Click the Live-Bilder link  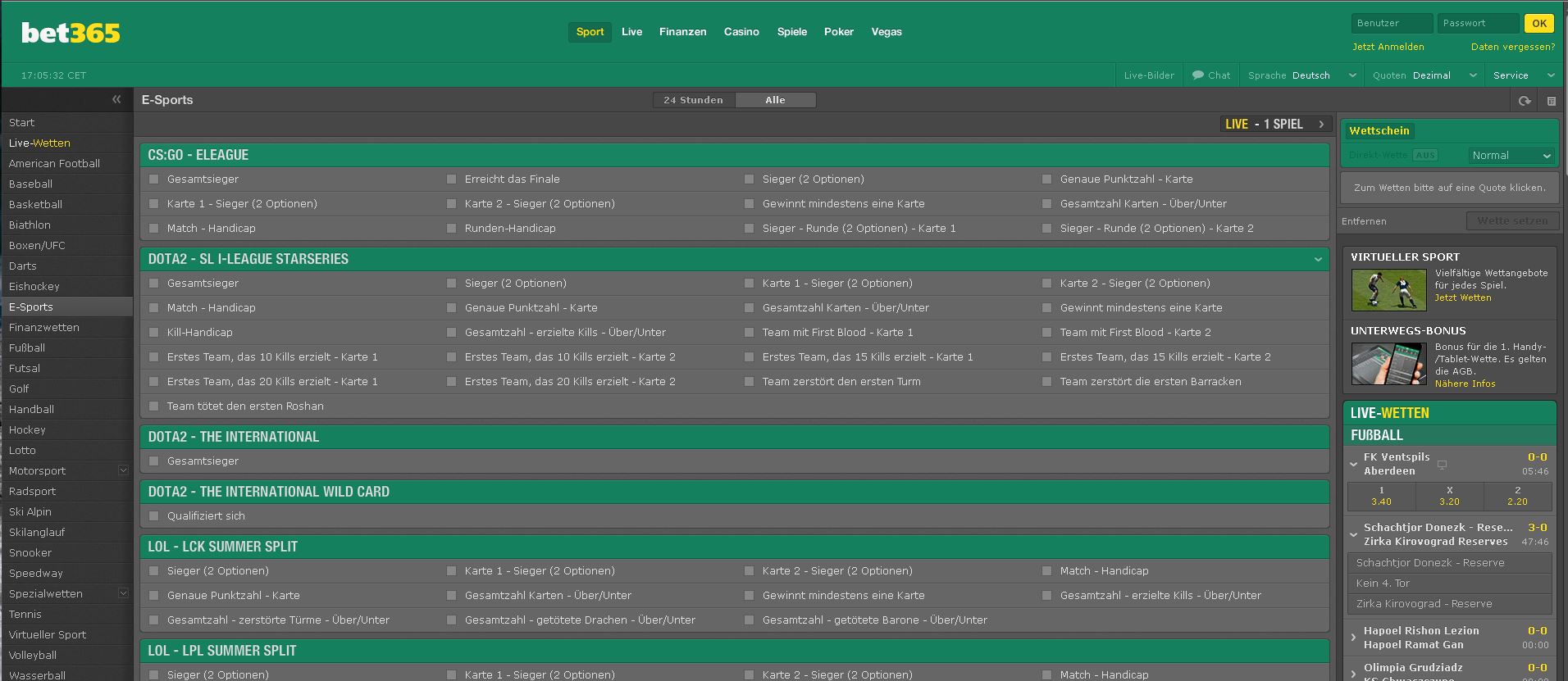point(1149,75)
